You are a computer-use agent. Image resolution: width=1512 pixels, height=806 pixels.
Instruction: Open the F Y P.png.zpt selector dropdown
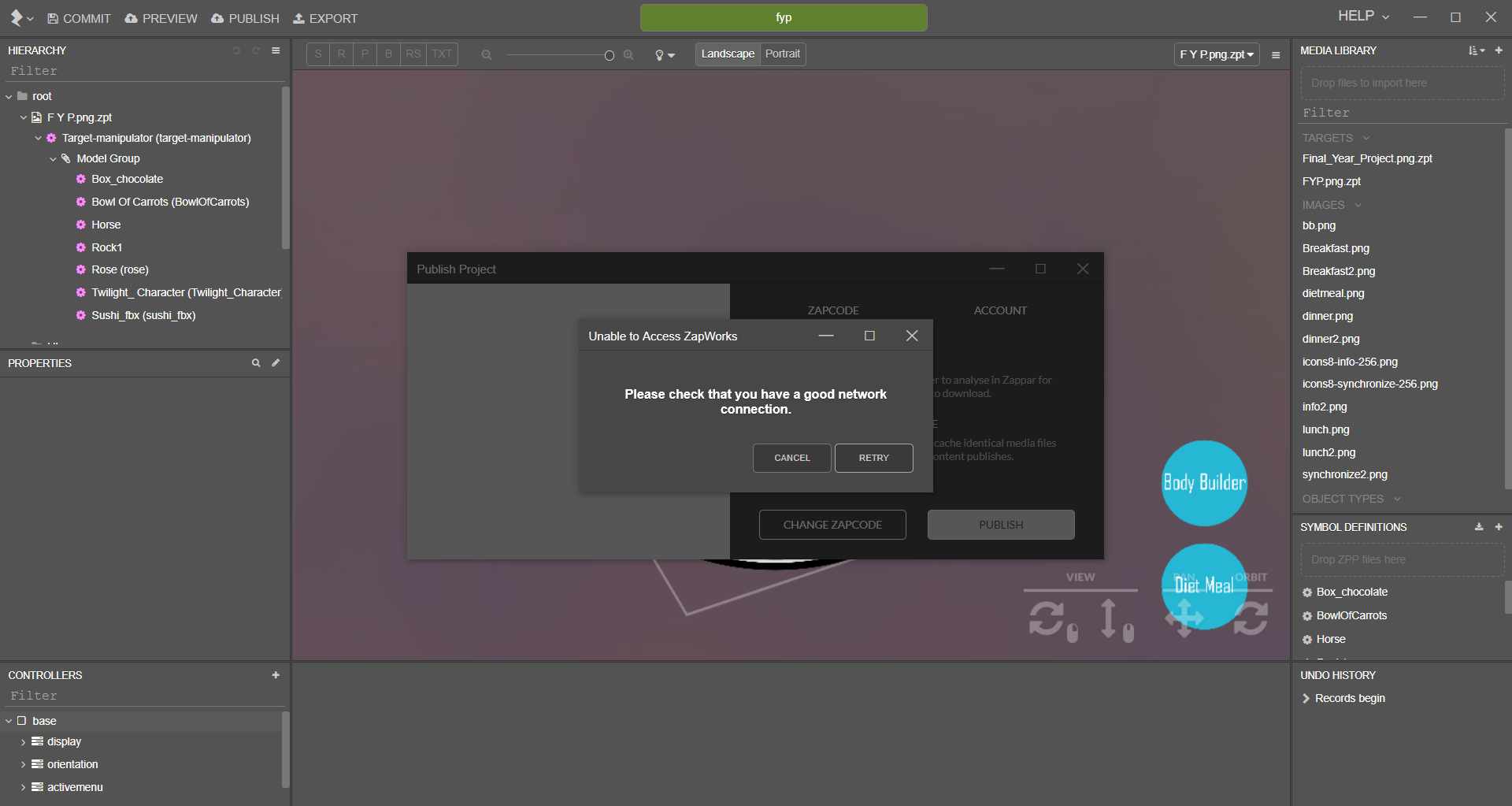pos(1215,54)
